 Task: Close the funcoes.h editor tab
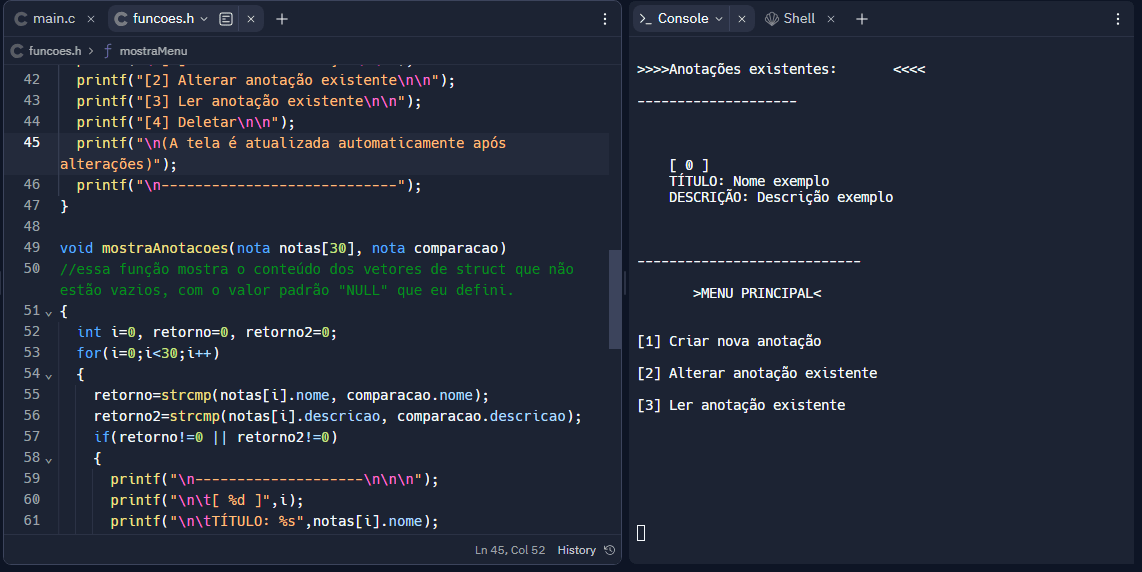[251, 19]
